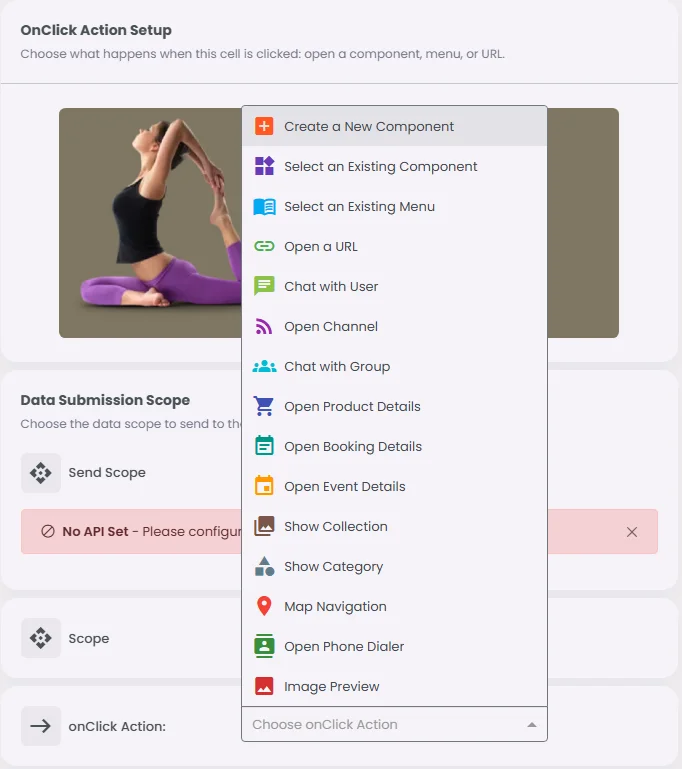682x769 pixels.
Task: Choose Chat with Group from list
Action: click(394, 366)
